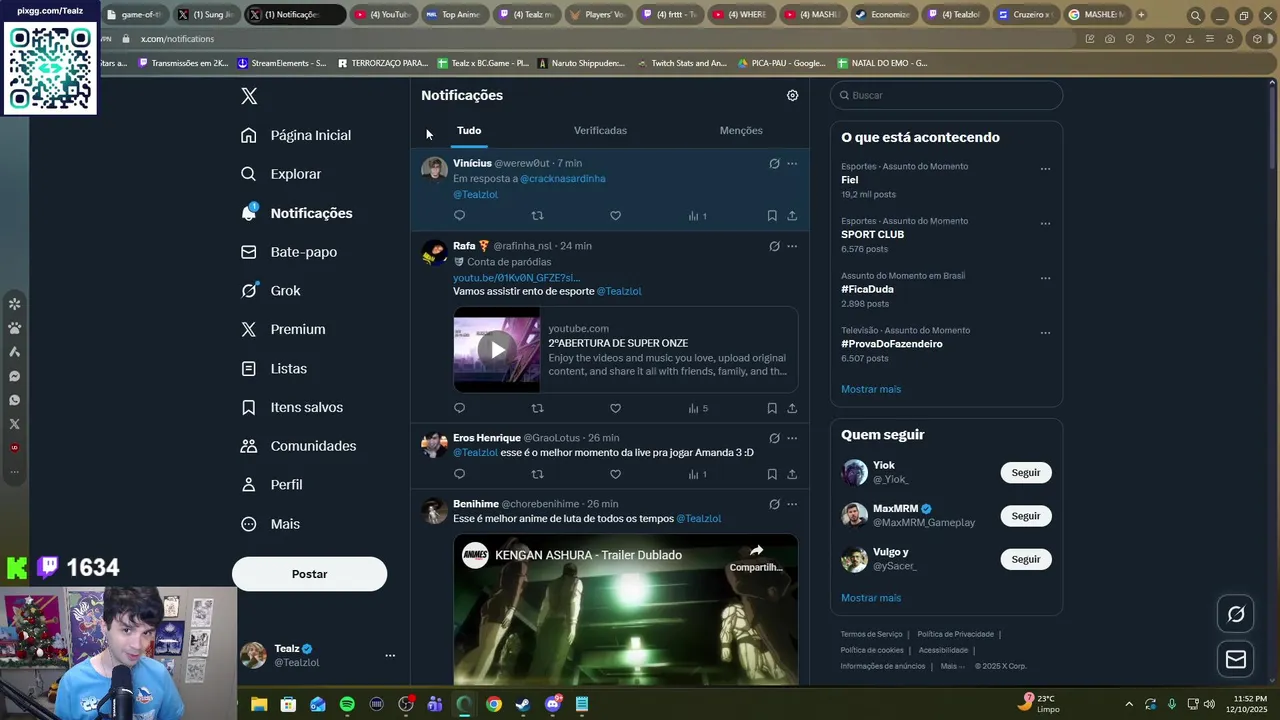
Task: Like Rafa's Super Onze post
Action: point(615,408)
